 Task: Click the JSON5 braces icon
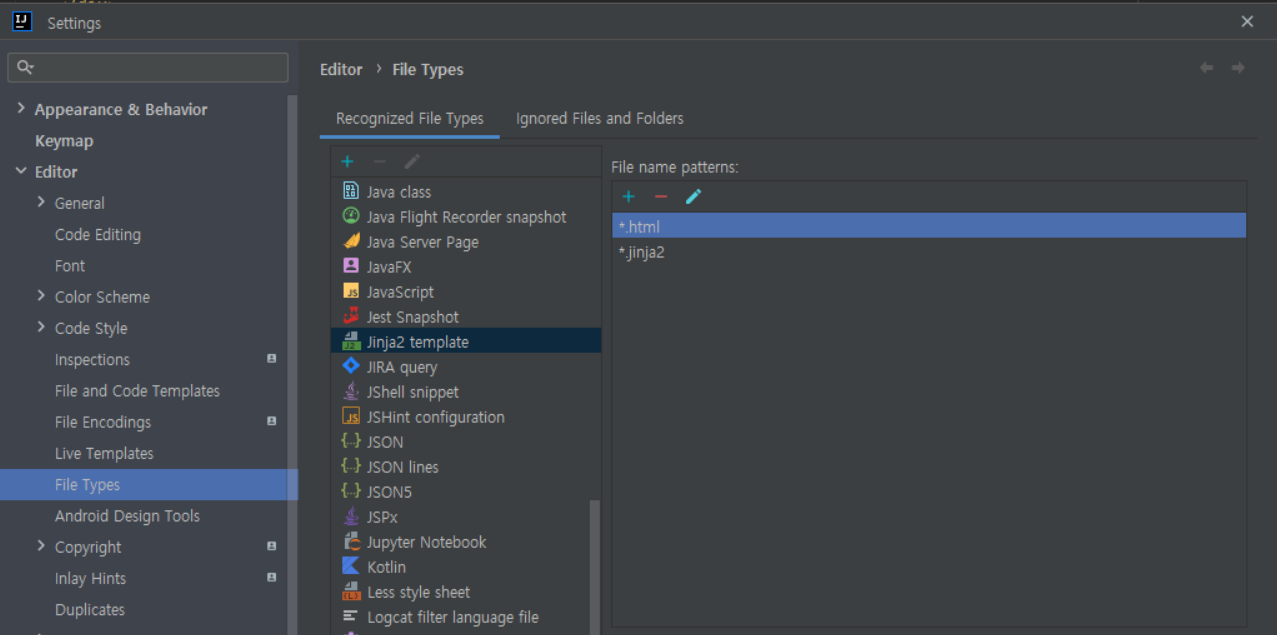tap(351, 491)
